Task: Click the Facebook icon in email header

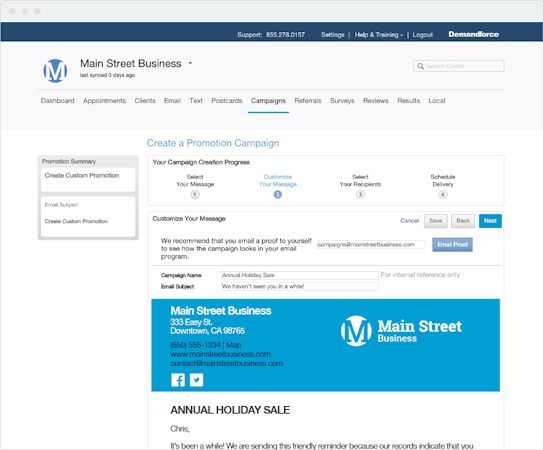Action: point(178,380)
